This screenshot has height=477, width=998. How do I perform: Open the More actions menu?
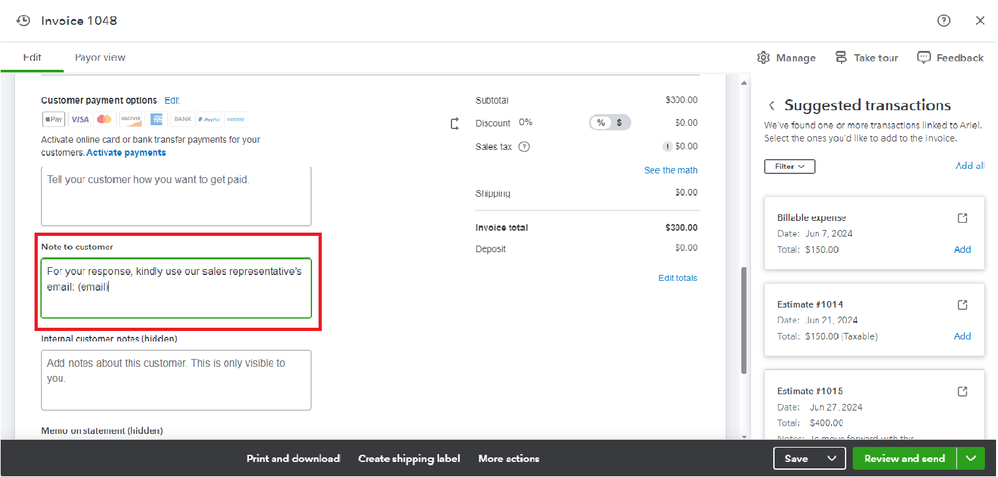pyautogui.click(x=508, y=459)
